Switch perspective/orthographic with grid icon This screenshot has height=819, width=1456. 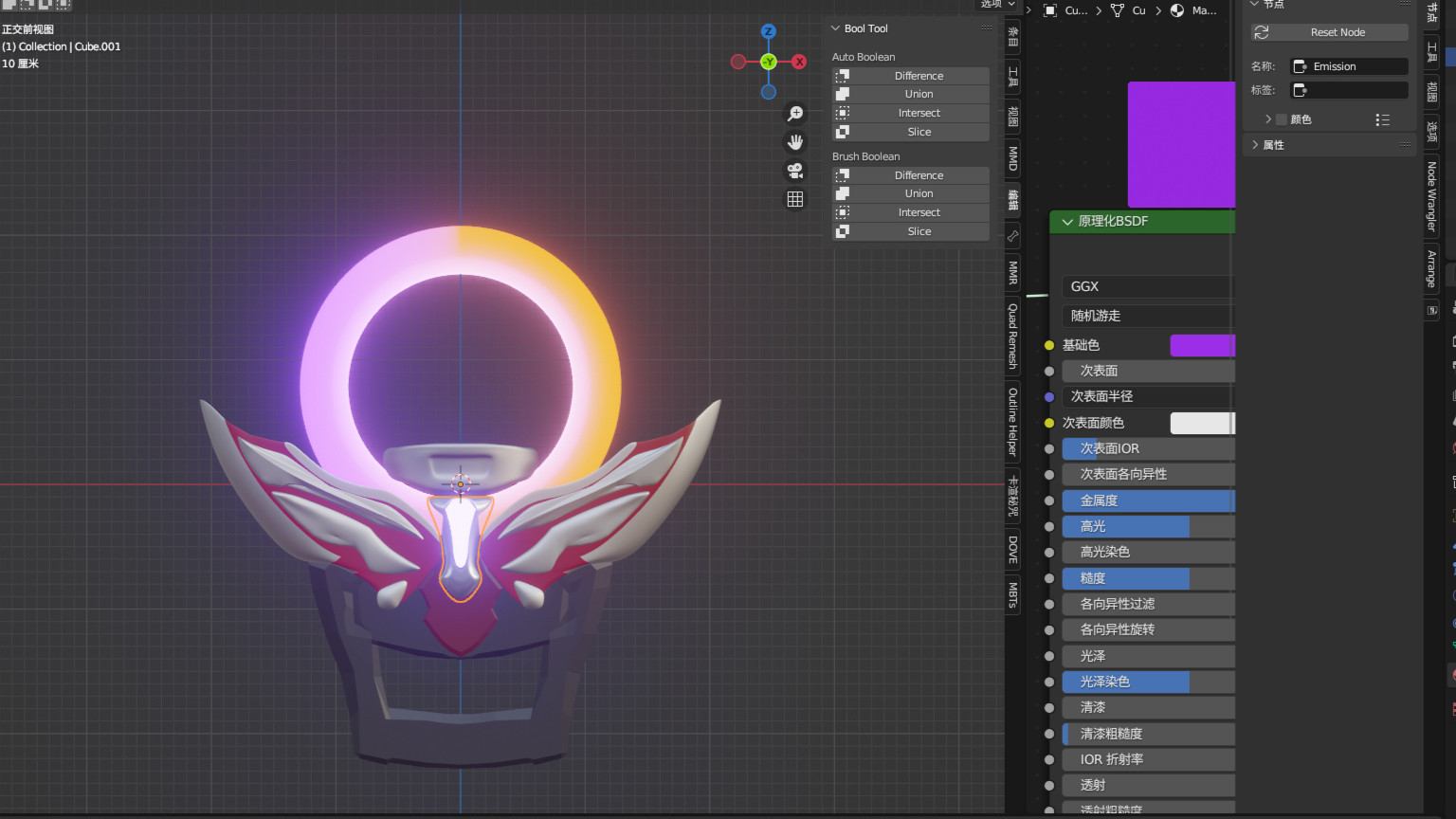coord(795,199)
